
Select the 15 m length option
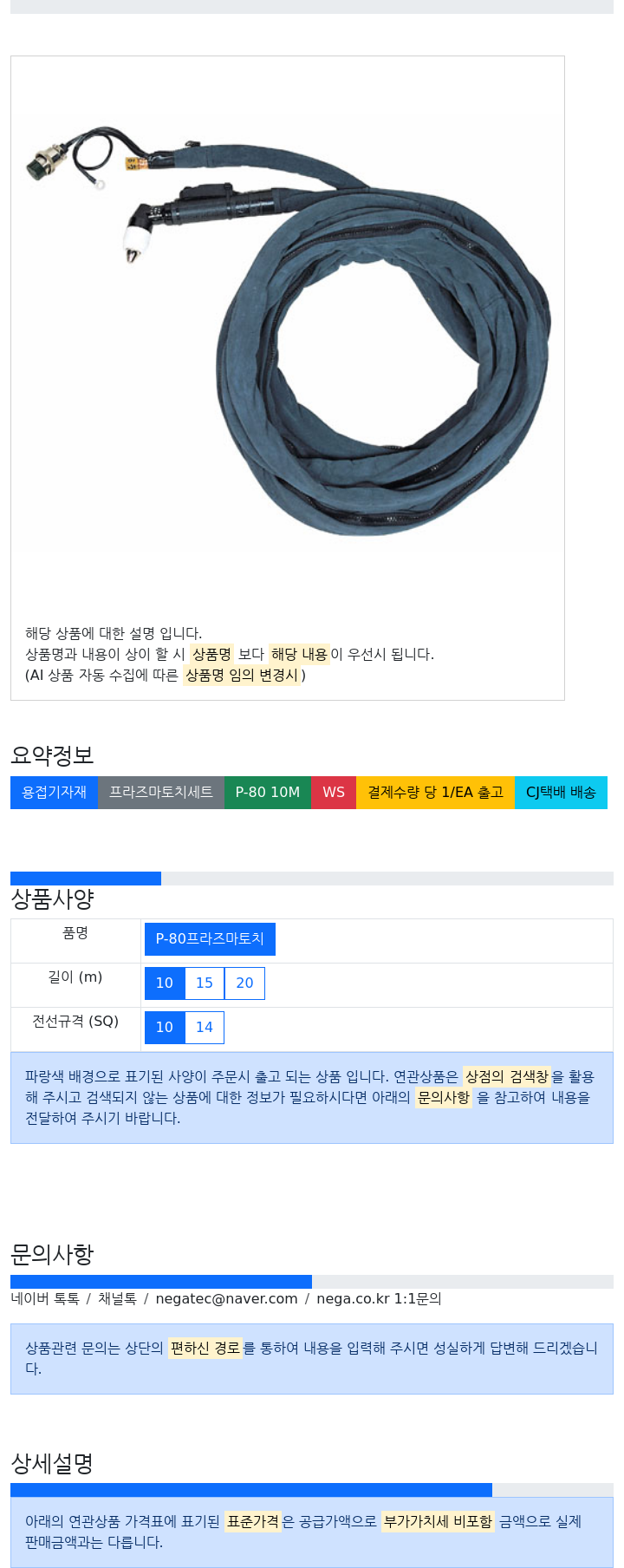205,983
